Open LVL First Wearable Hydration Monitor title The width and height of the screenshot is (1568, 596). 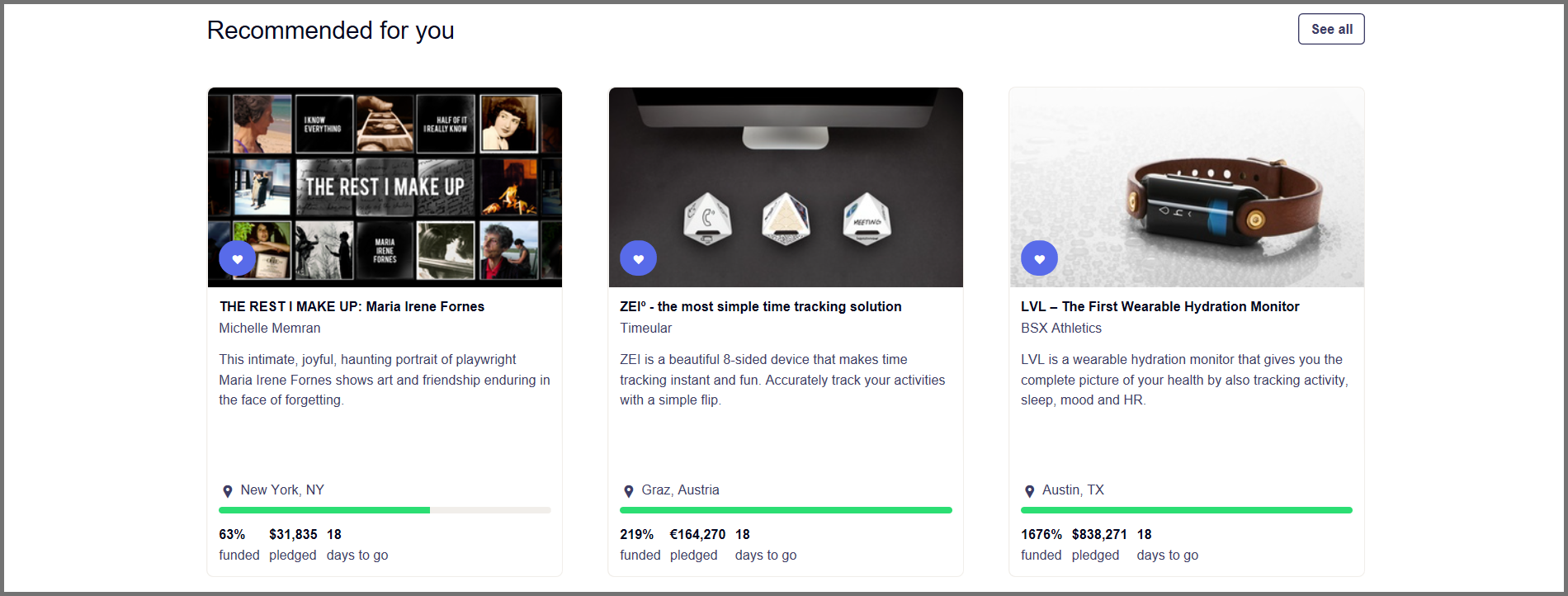click(1159, 306)
